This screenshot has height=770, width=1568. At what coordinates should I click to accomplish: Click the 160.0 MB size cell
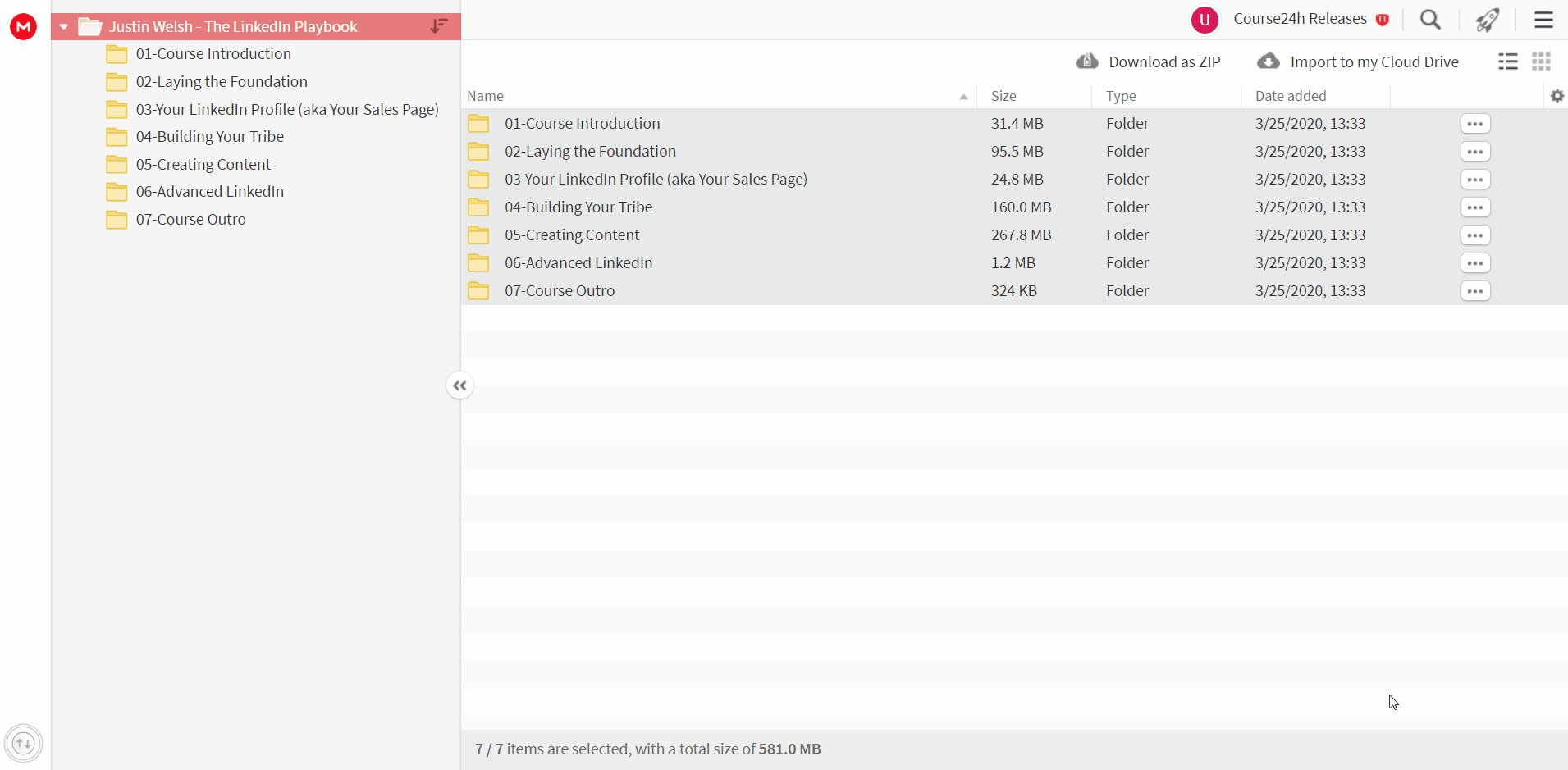click(x=1022, y=207)
